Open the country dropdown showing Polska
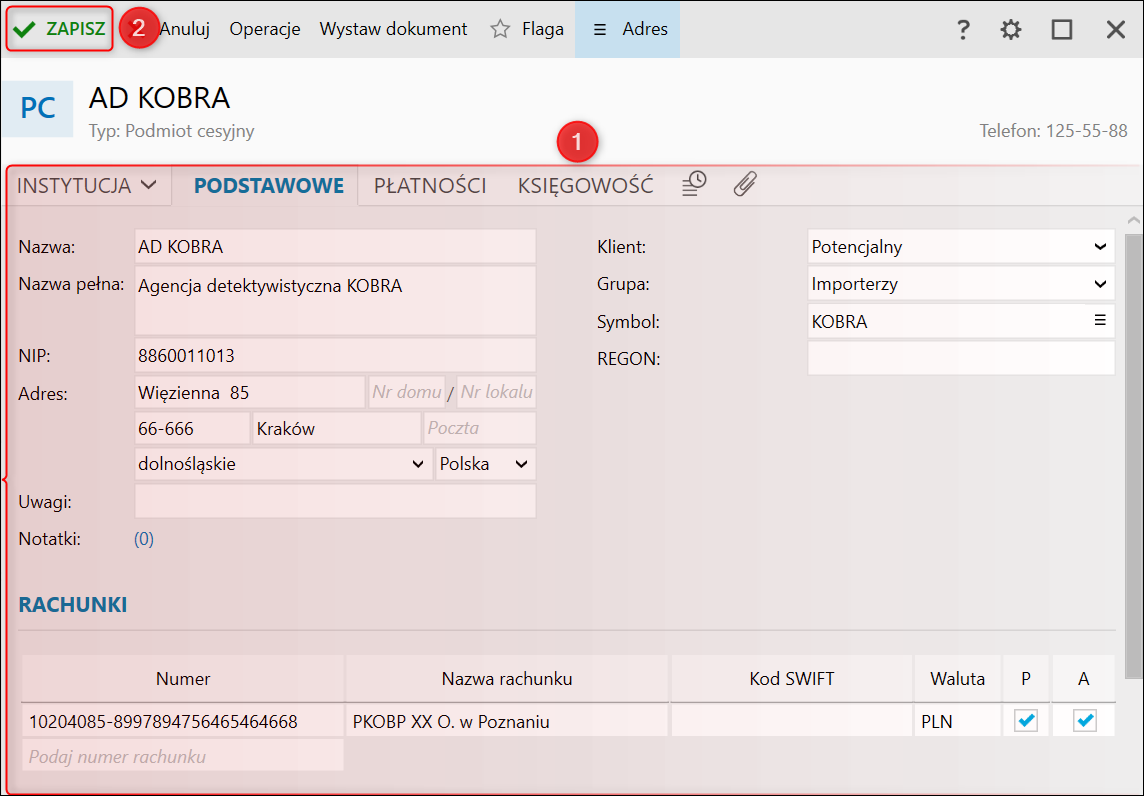Viewport: 1144px width, 796px height. [x=521, y=464]
